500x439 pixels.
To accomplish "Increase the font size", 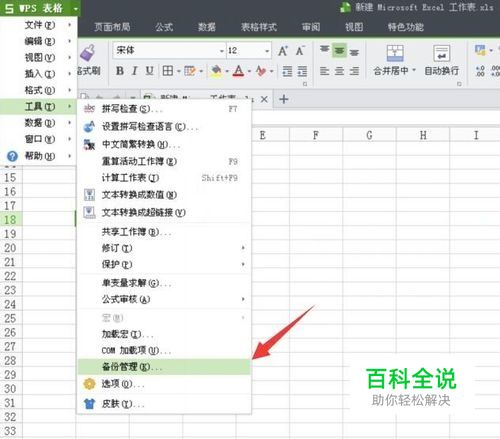I will [283, 51].
